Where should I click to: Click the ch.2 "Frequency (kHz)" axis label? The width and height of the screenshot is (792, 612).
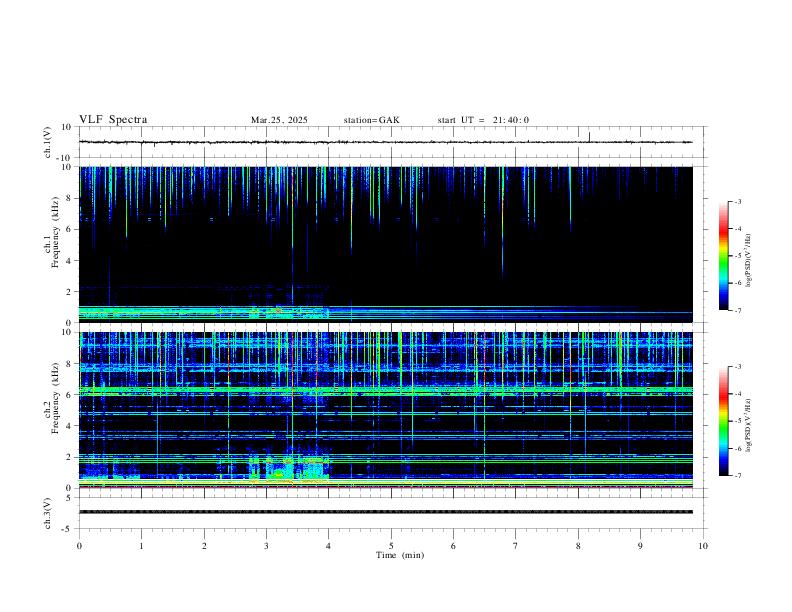[x=55, y=398]
